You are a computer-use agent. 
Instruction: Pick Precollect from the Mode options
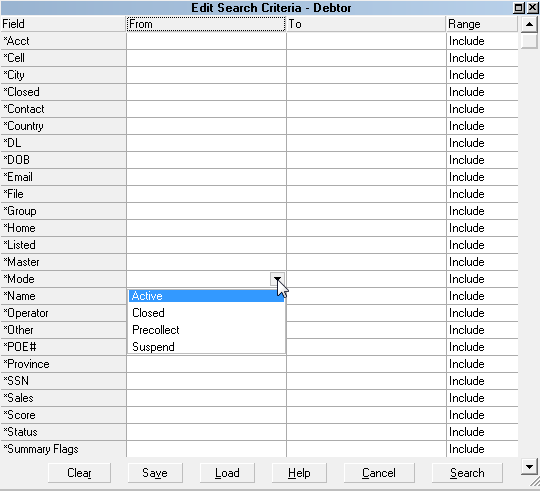pos(206,330)
